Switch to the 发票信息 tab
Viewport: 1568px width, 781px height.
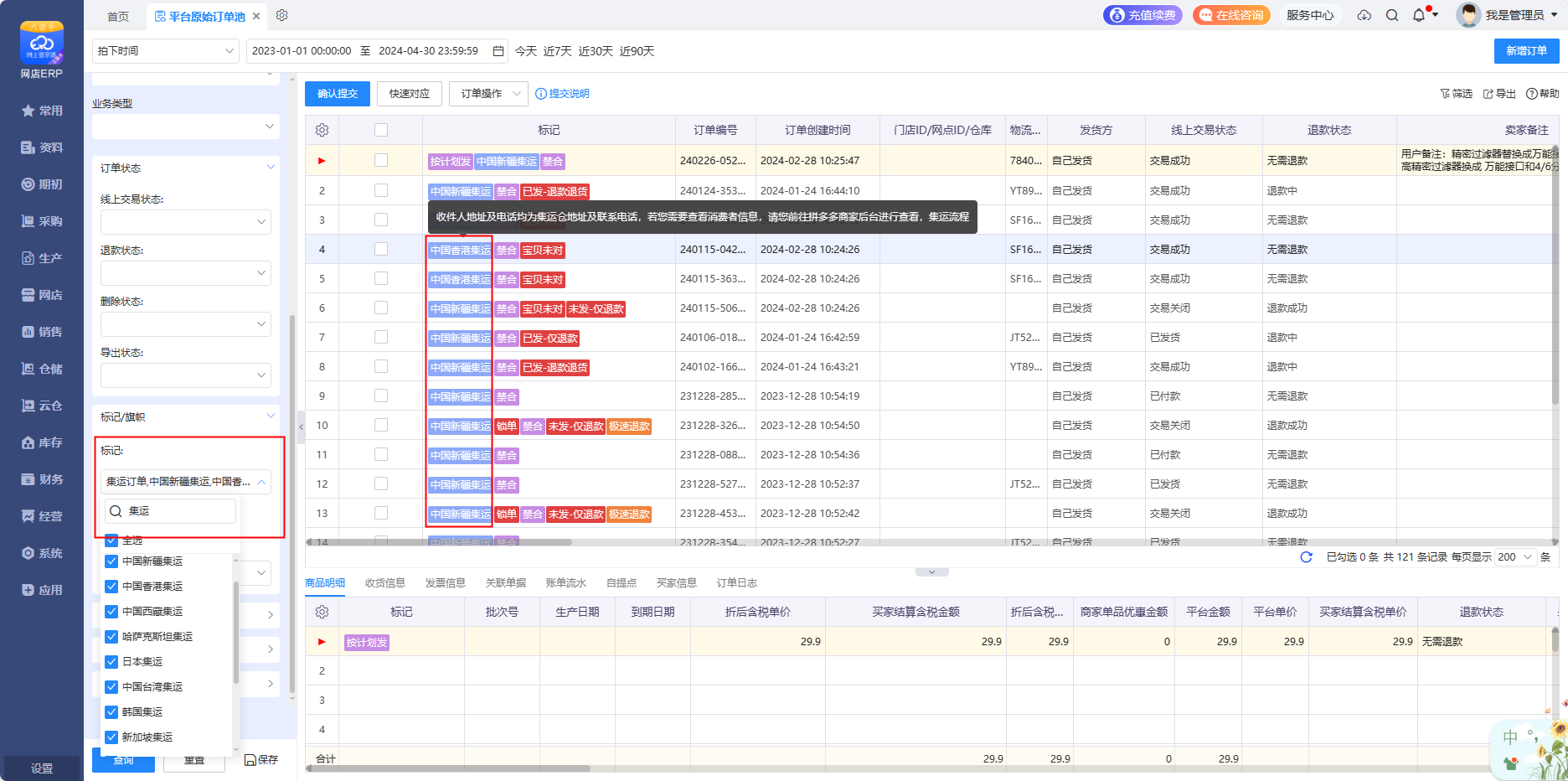click(x=446, y=583)
